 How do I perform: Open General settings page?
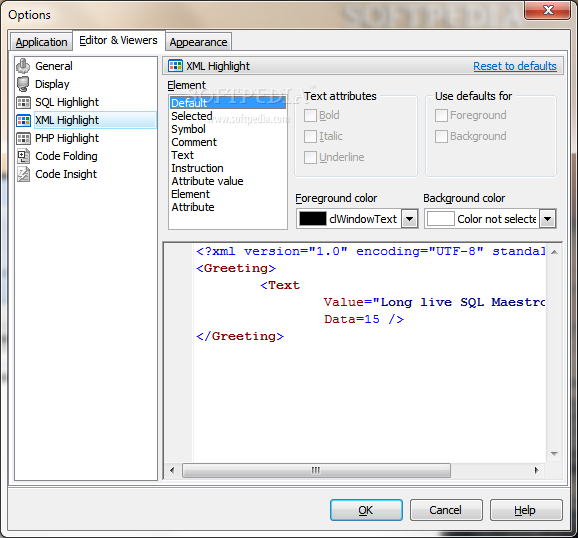(54, 66)
